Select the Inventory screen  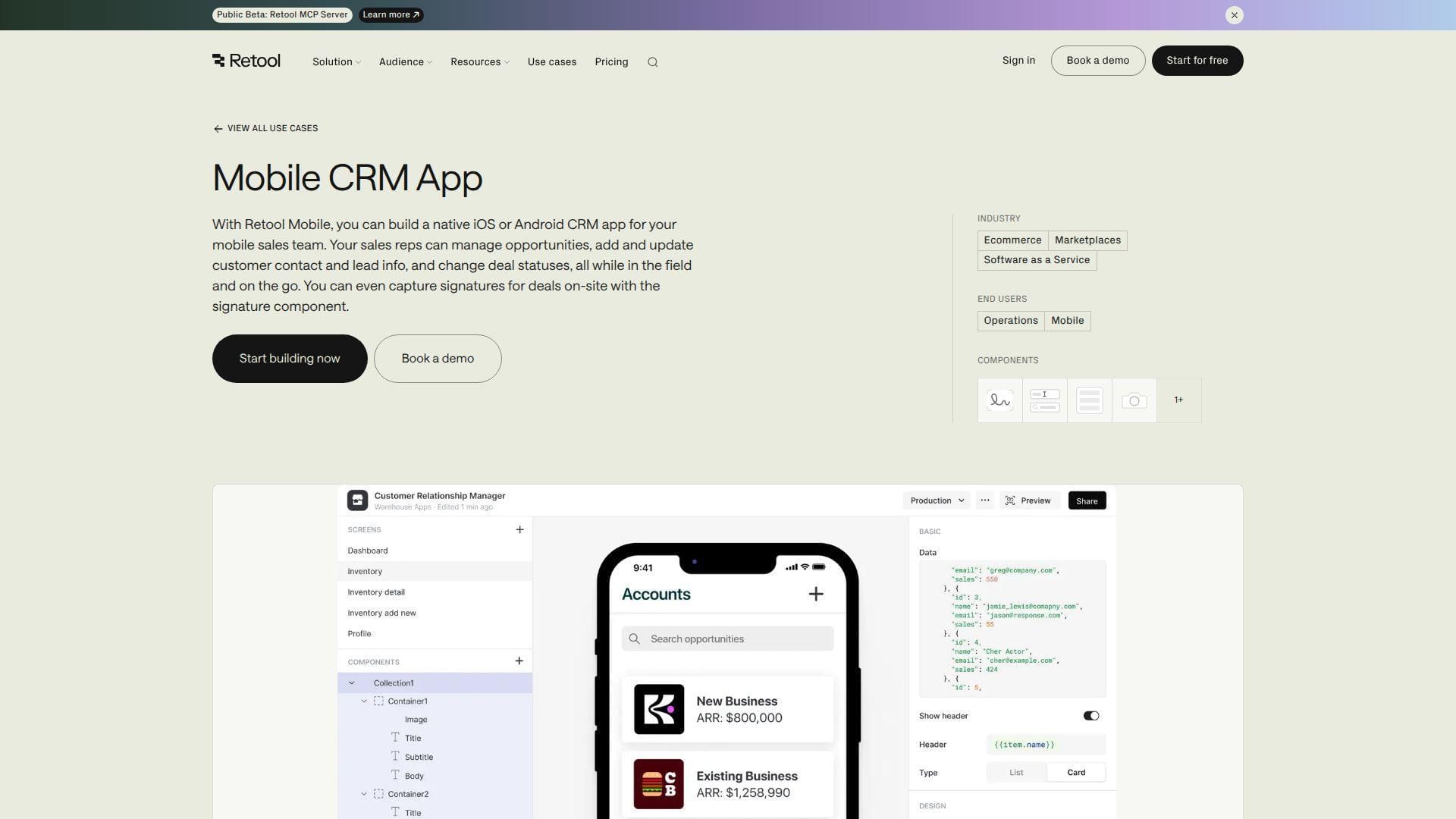[435, 572]
